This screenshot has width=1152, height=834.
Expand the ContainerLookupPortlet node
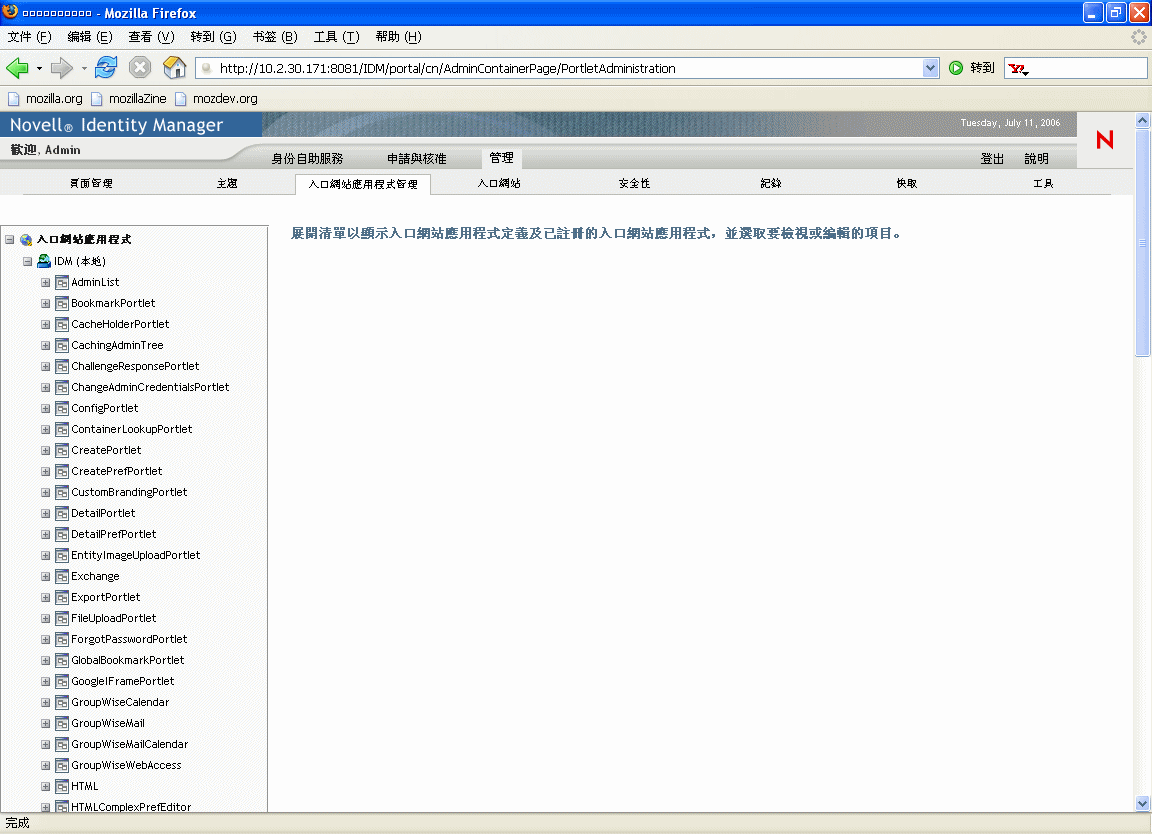coord(46,429)
